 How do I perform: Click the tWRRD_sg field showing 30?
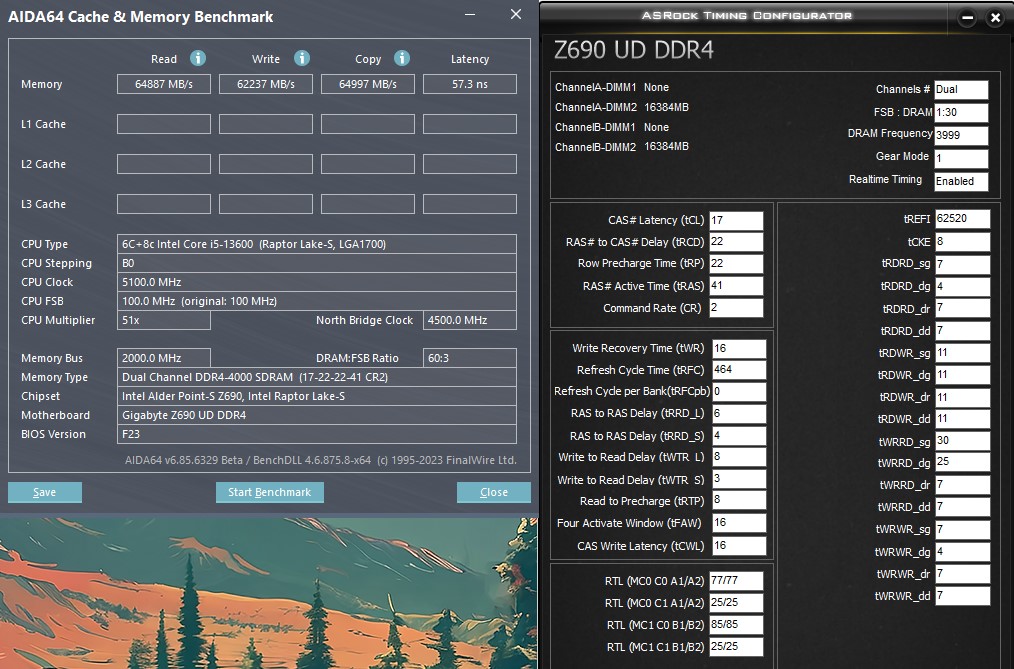pos(962,441)
